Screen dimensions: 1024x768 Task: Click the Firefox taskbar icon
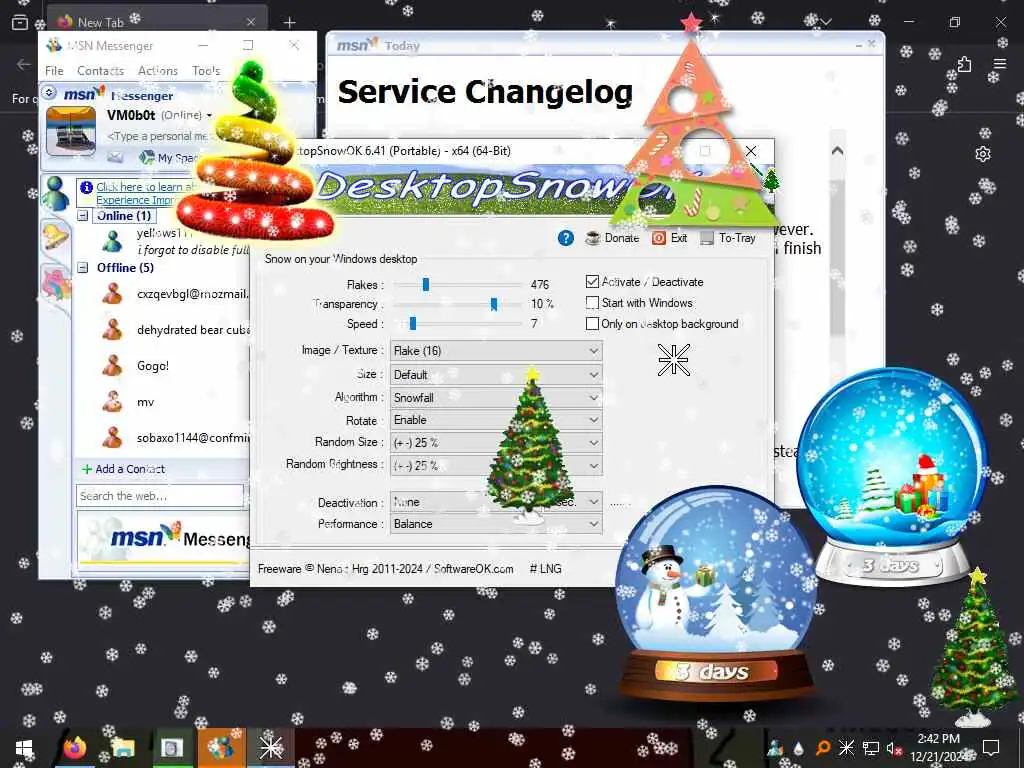[75, 748]
